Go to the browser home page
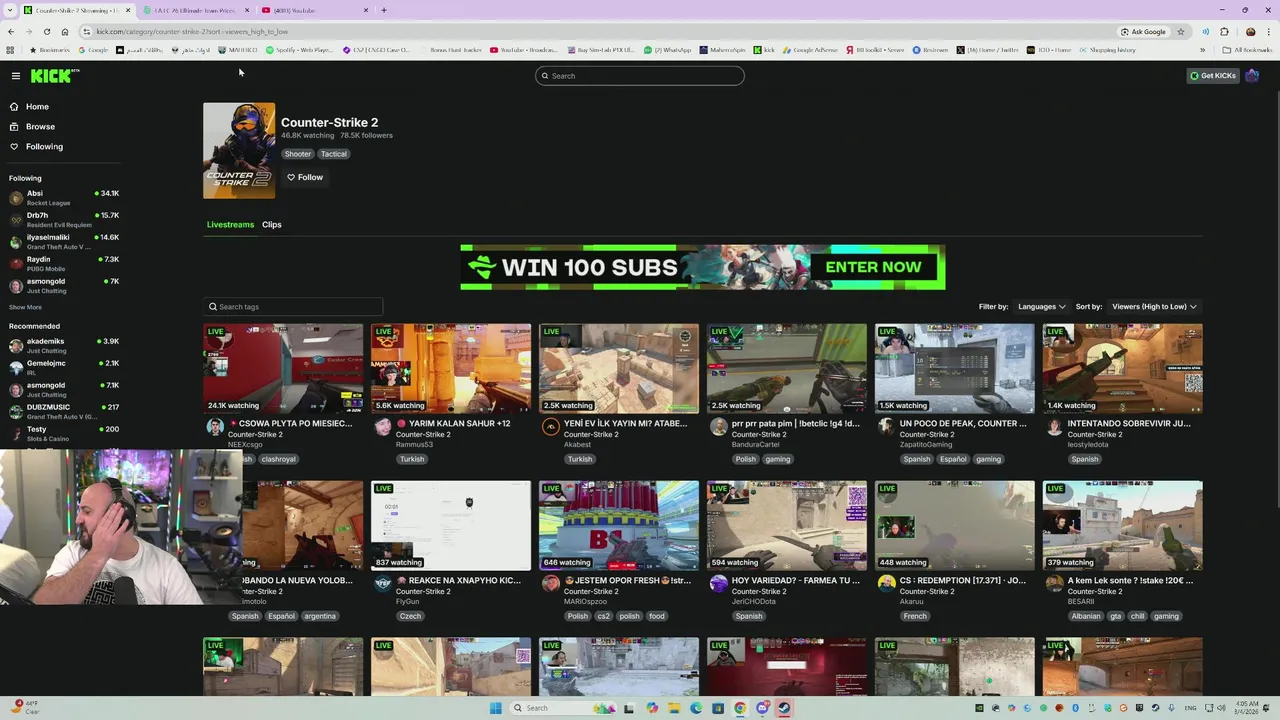Viewport: 1280px width, 720px height. [65, 31]
